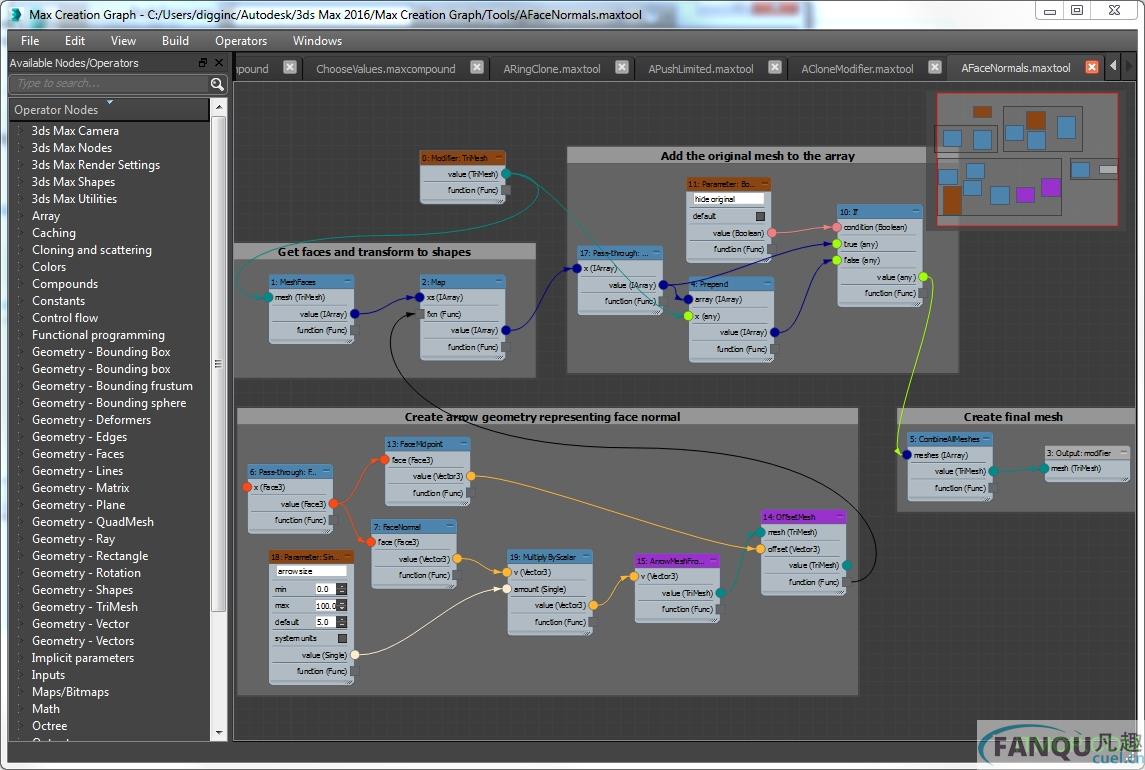The width and height of the screenshot is (1145, 770).
Task: Edit the 'hide original' name field
Action: click(x=728, y=199)
